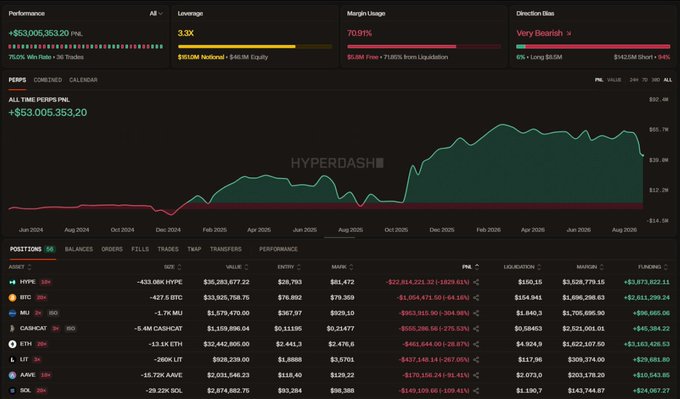The image size is (680, 399).
Task: Open the TWAP tab
Action: tap(194, 249)
